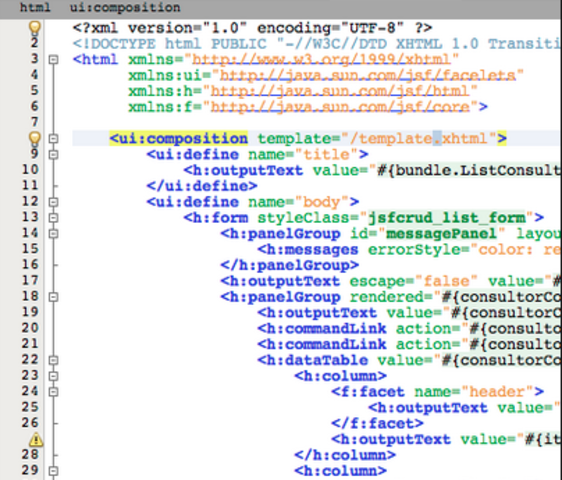The height and width of the screenshot is (480, 562).
Task: Click the jsfcrud_list_form styleClass value
Action: (446, 218)
